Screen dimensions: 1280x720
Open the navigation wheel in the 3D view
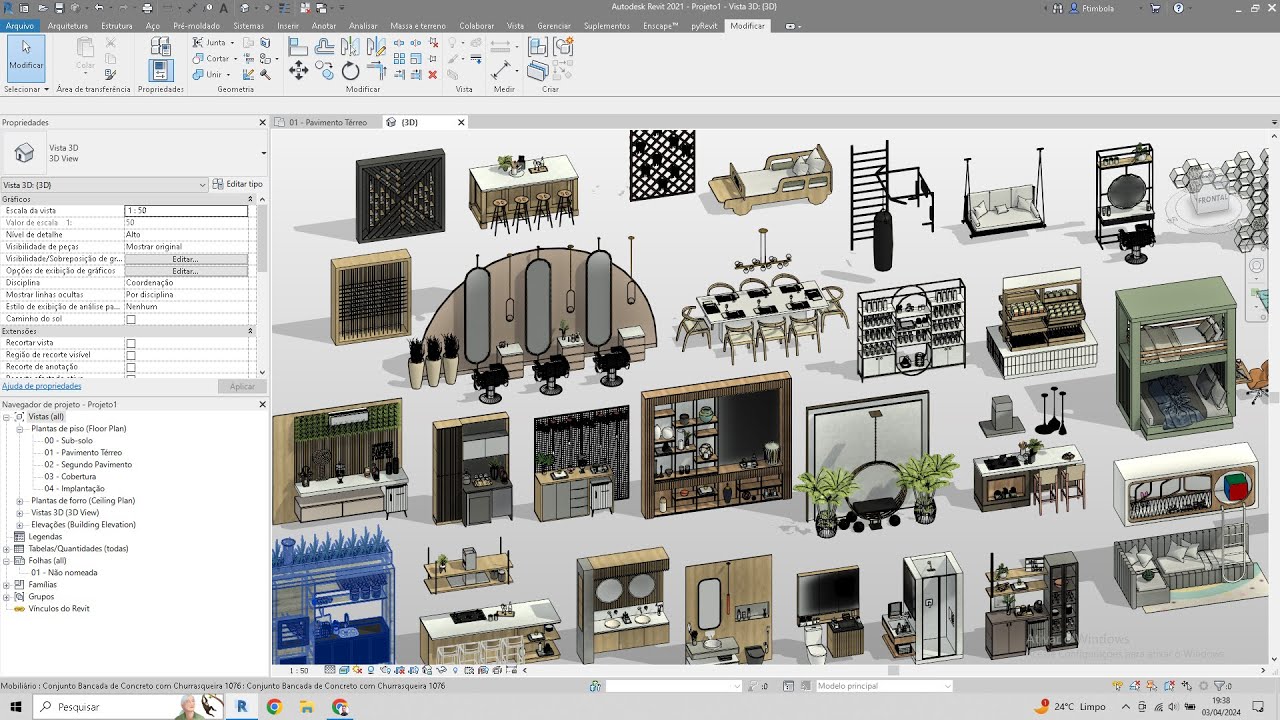pyautogui.click(x=1257, y=267)
